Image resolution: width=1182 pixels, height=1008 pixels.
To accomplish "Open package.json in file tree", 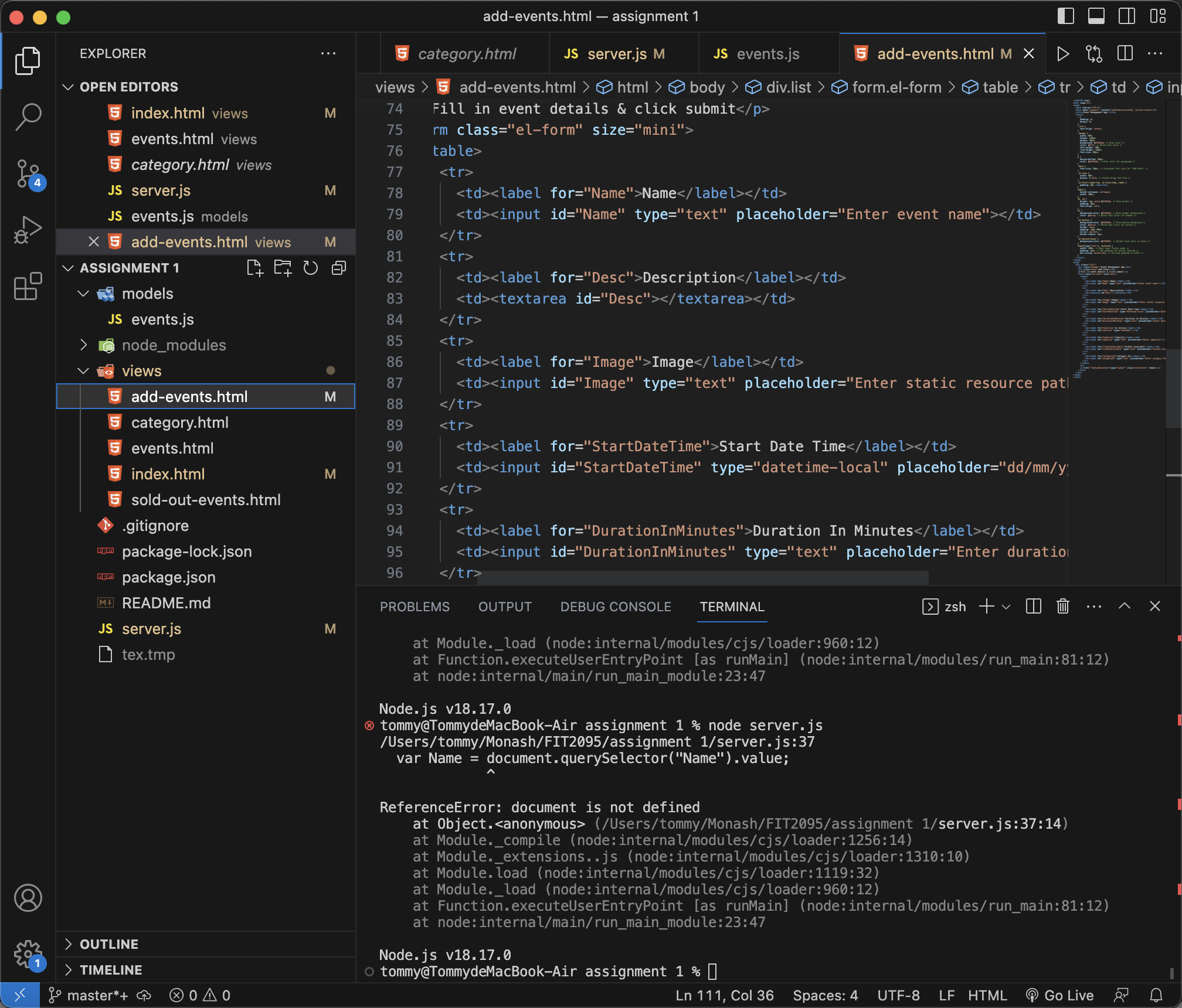I will coord(168,577).
